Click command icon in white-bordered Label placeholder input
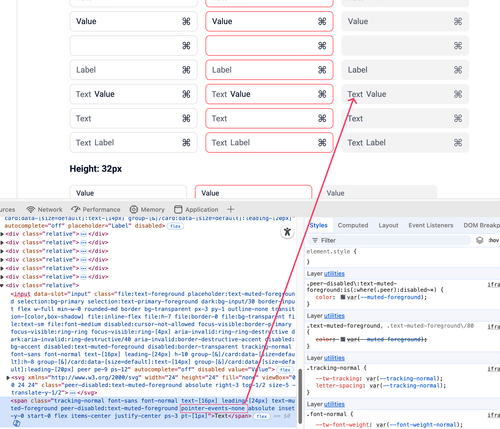500x429 pixels. (x=186, y=70)
